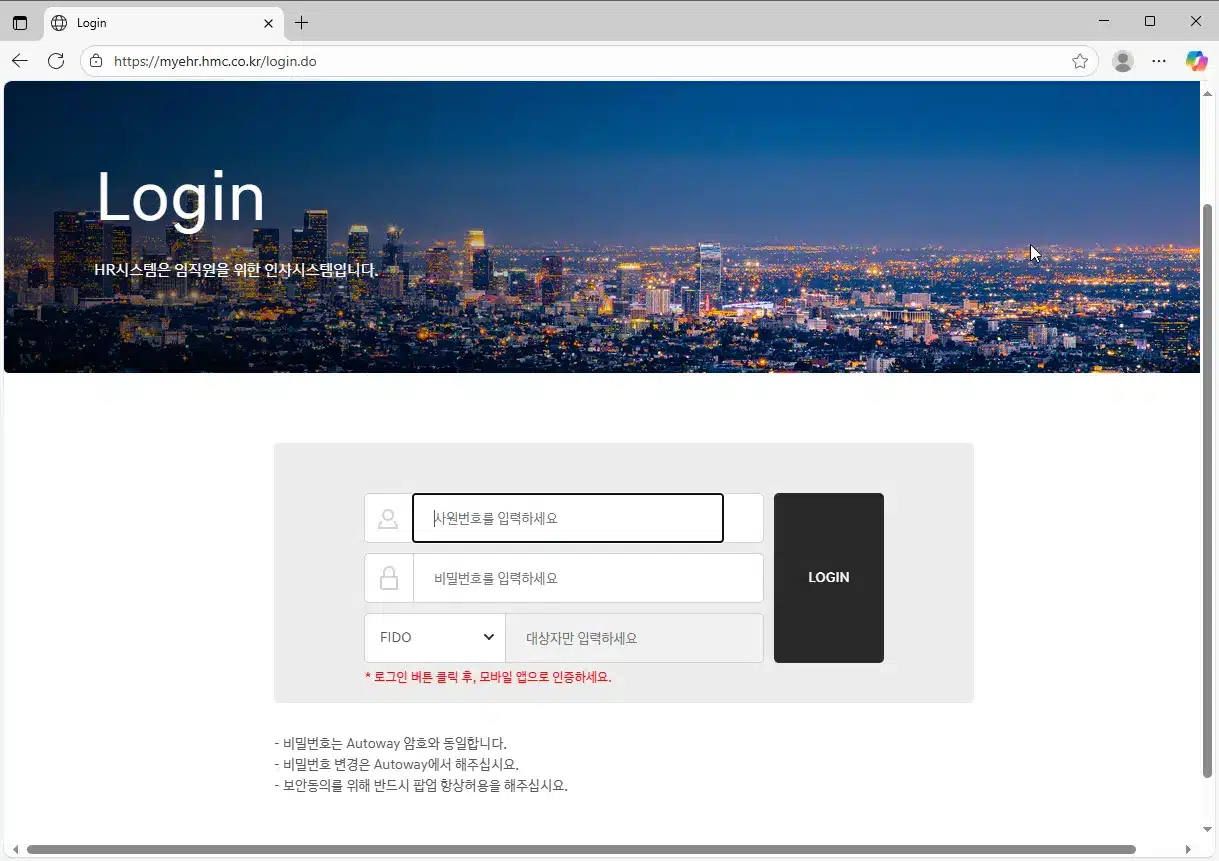This screenshot has width=1219, height=861.
Task: View site information via lock icon
Action: coord(96,61)
